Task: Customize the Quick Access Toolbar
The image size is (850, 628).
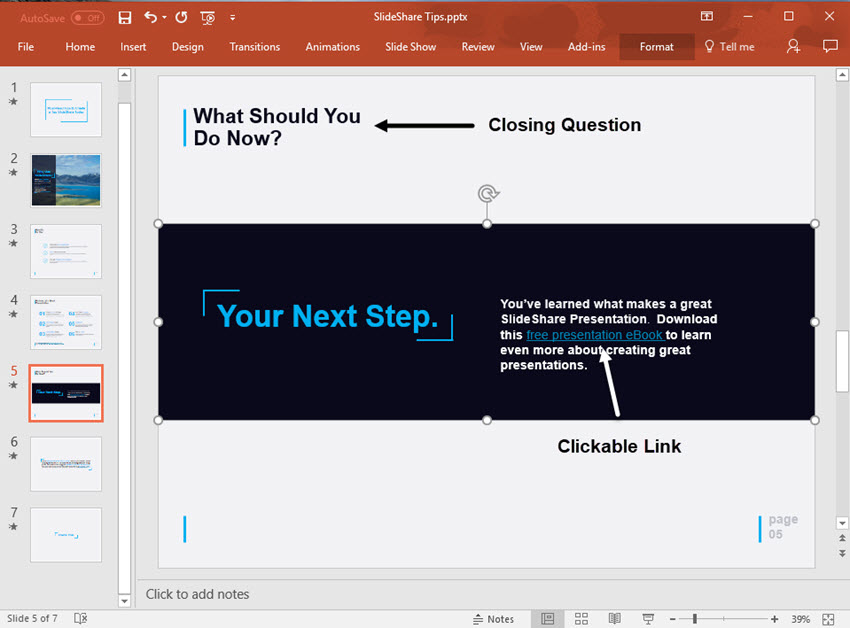Action: [232, 17]
